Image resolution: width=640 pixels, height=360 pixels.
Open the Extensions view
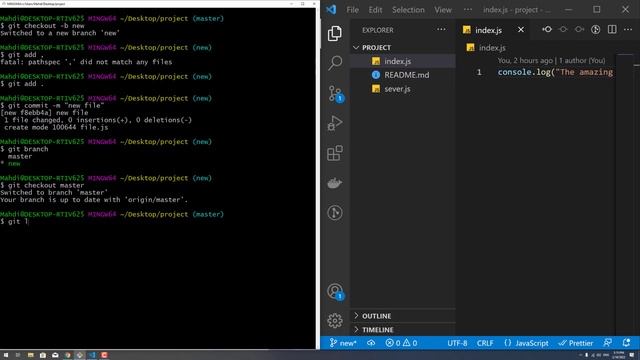click(x=335, y=153)
